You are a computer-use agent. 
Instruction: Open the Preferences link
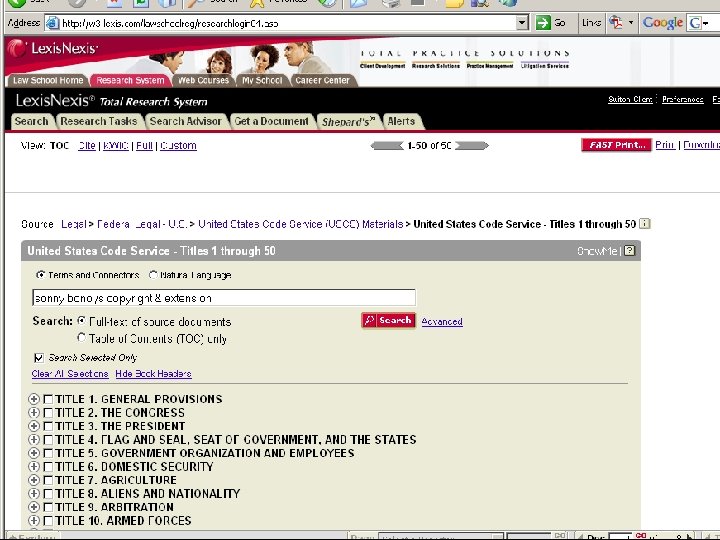(x=682, y=99)
